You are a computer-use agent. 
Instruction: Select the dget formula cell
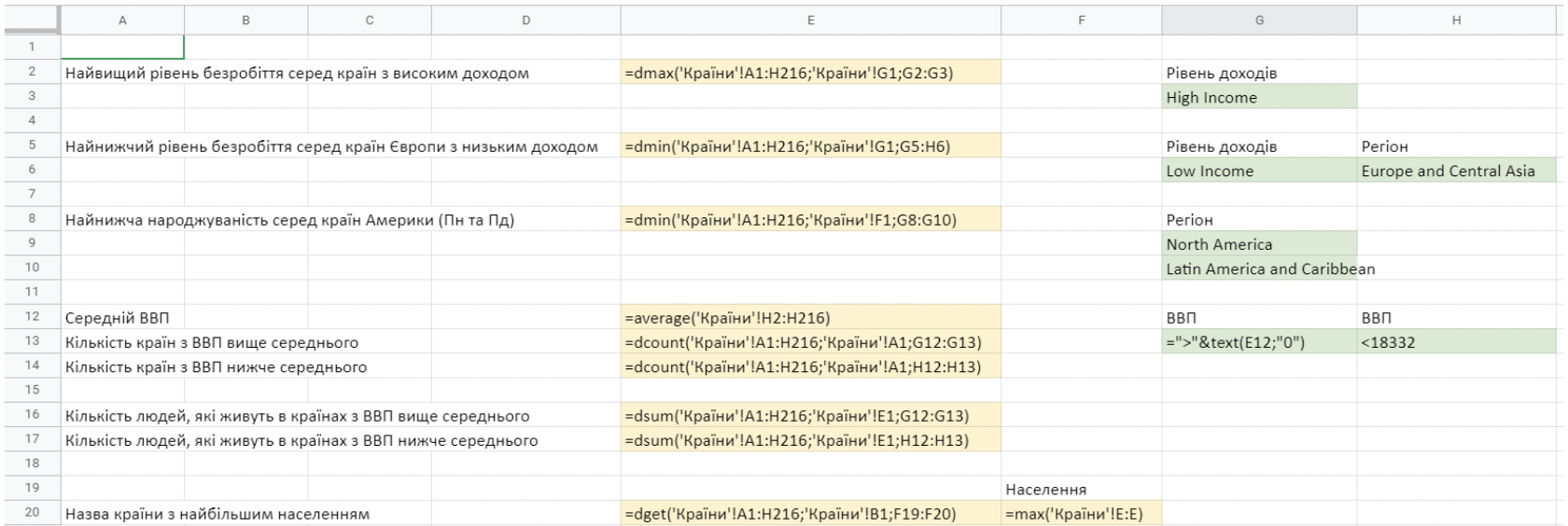pos(810,514)
